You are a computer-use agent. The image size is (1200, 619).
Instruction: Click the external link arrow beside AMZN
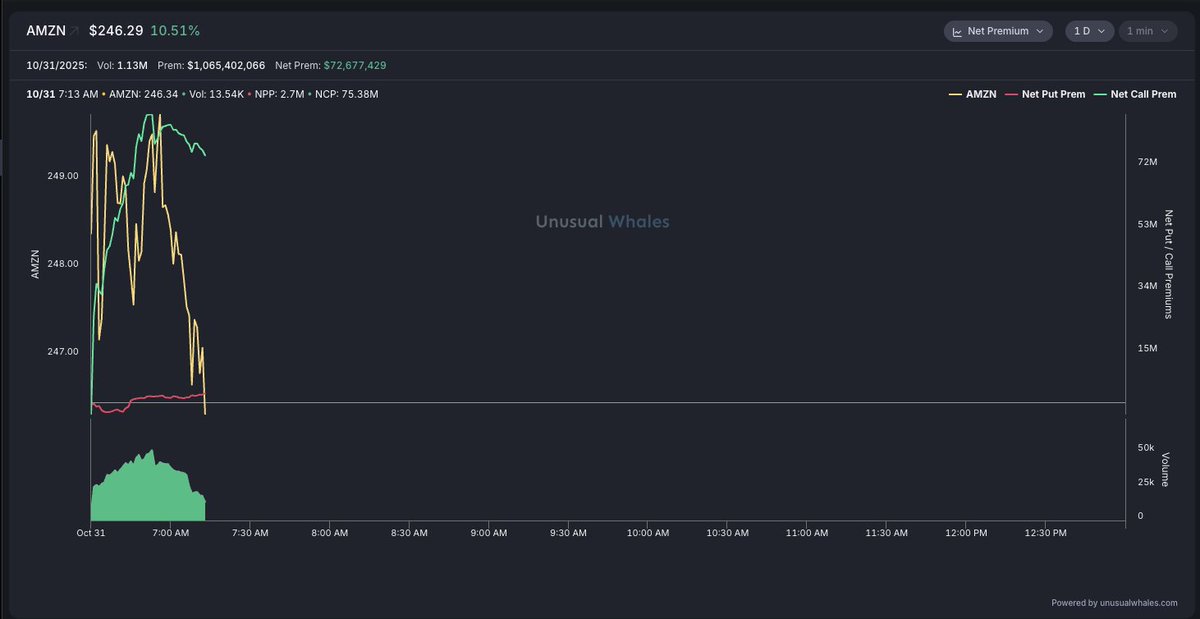pos(74,31)
